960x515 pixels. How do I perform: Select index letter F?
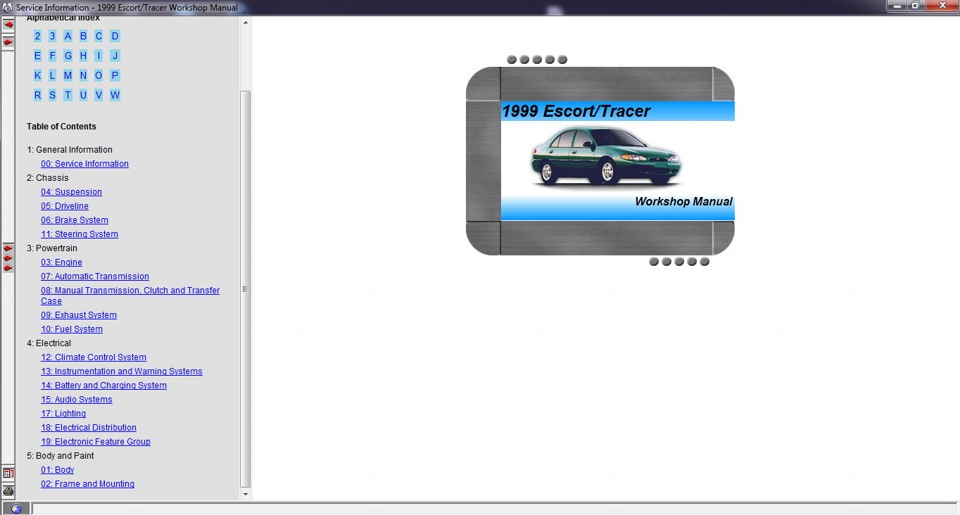(x=52, y=56)
